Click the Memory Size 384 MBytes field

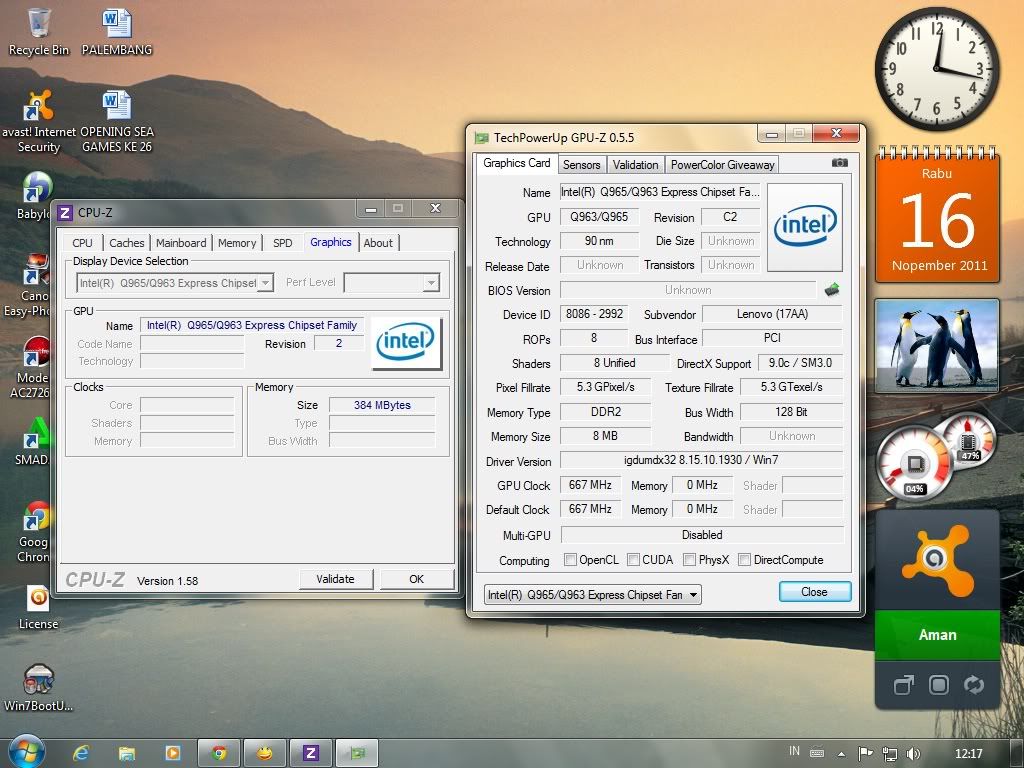tap(382, 405)
